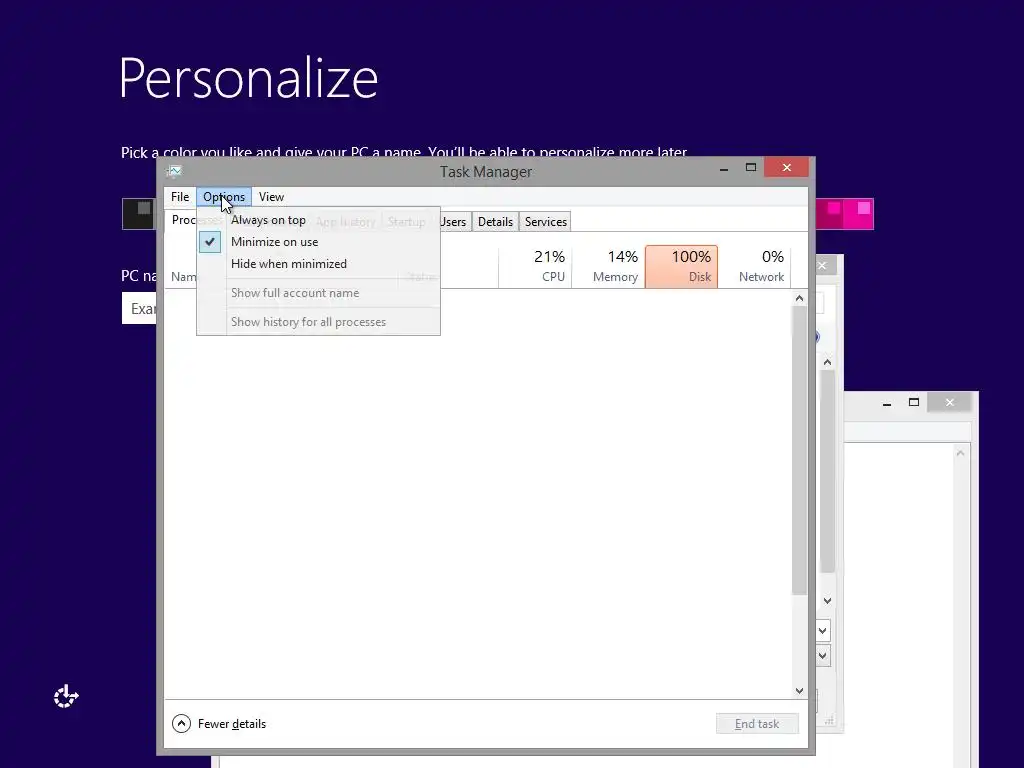The image size is (1024, 768).
Task: Open the upper dropdown in the middle background window
Action: [x=823, y=631]
